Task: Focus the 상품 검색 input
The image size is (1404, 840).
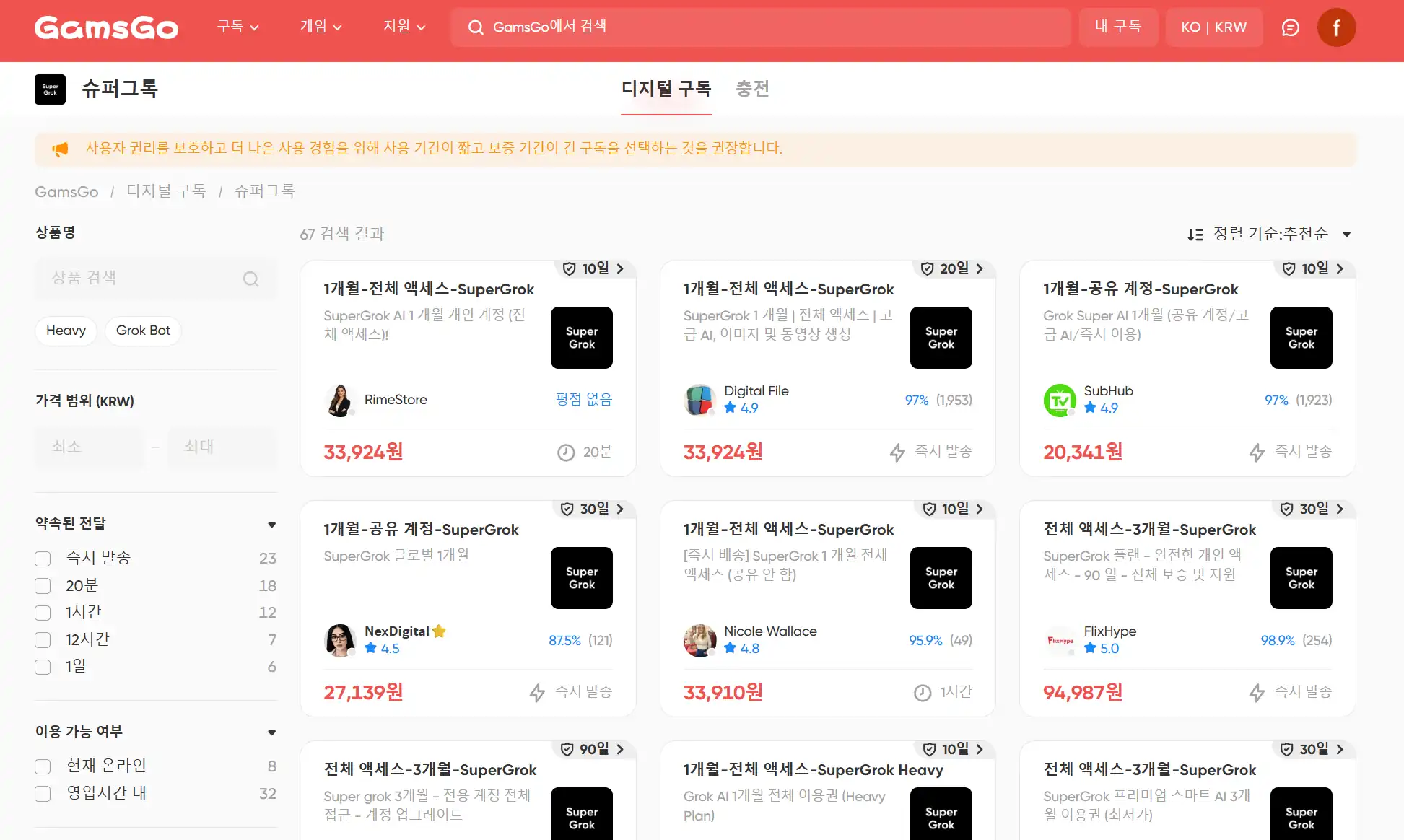Action: point(156,279)
